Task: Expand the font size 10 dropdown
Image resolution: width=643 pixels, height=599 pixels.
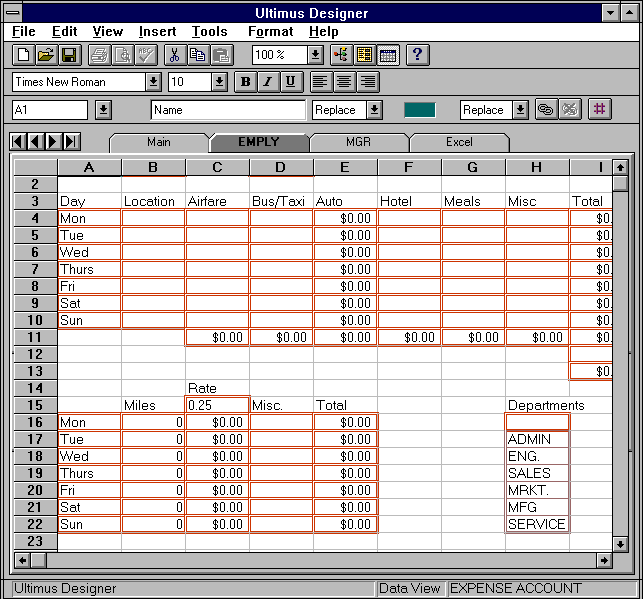Action: click(219, 82)
